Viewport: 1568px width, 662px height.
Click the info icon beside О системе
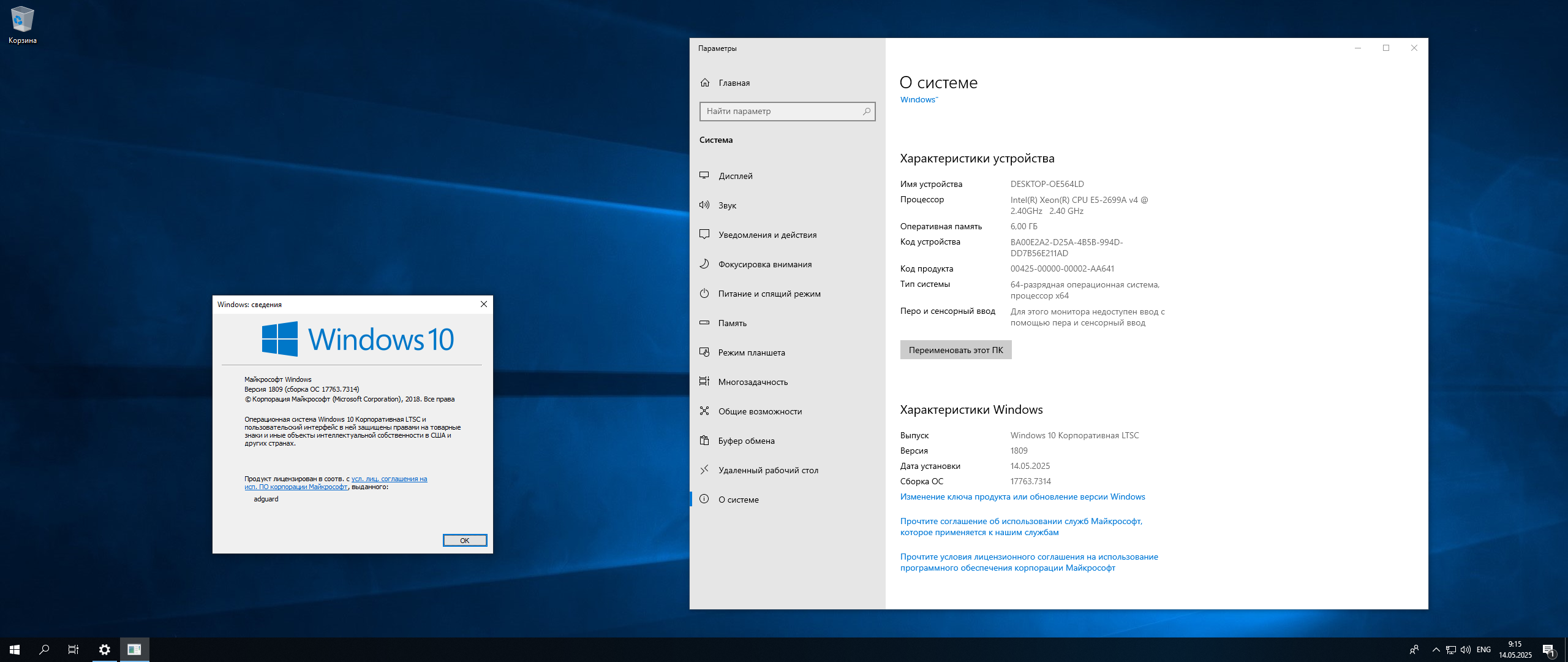coord(704,499)
